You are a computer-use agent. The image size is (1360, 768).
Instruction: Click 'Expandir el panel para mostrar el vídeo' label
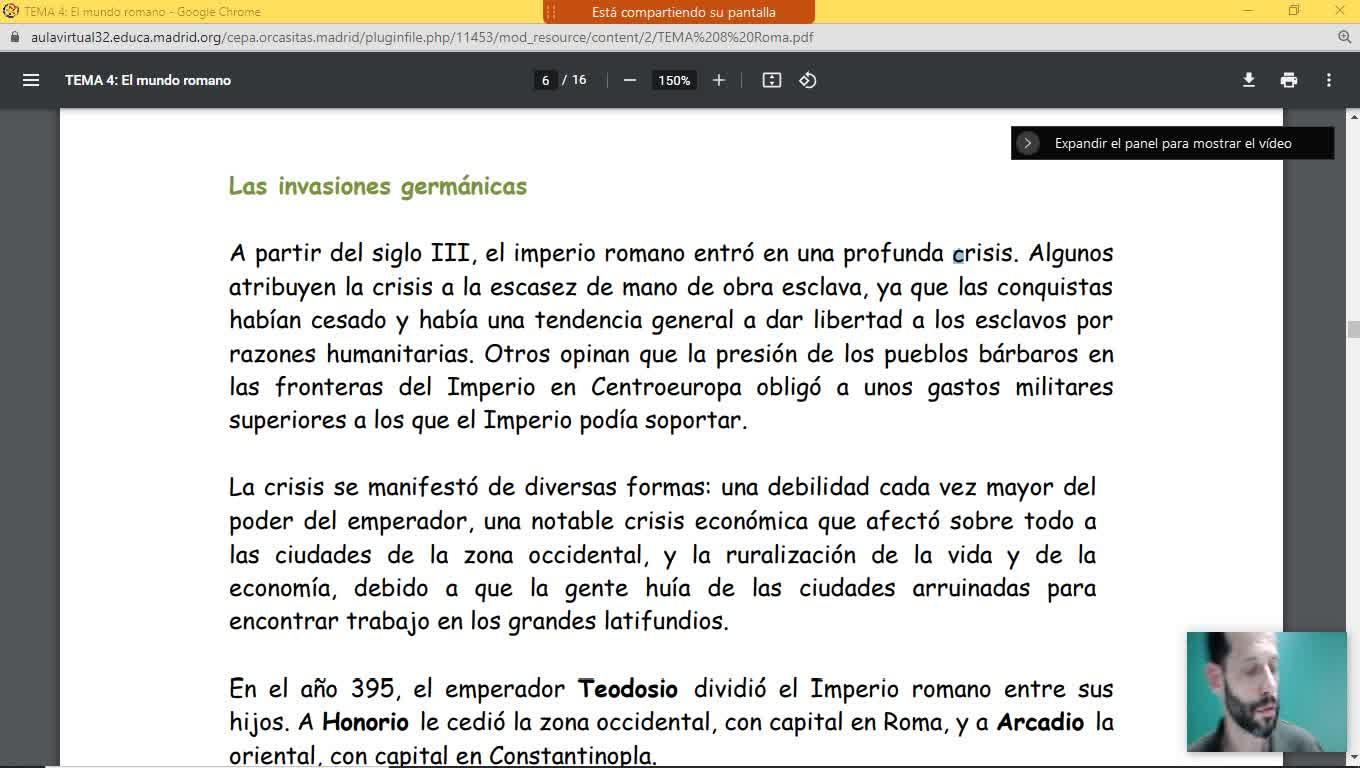coord(1173,143)
